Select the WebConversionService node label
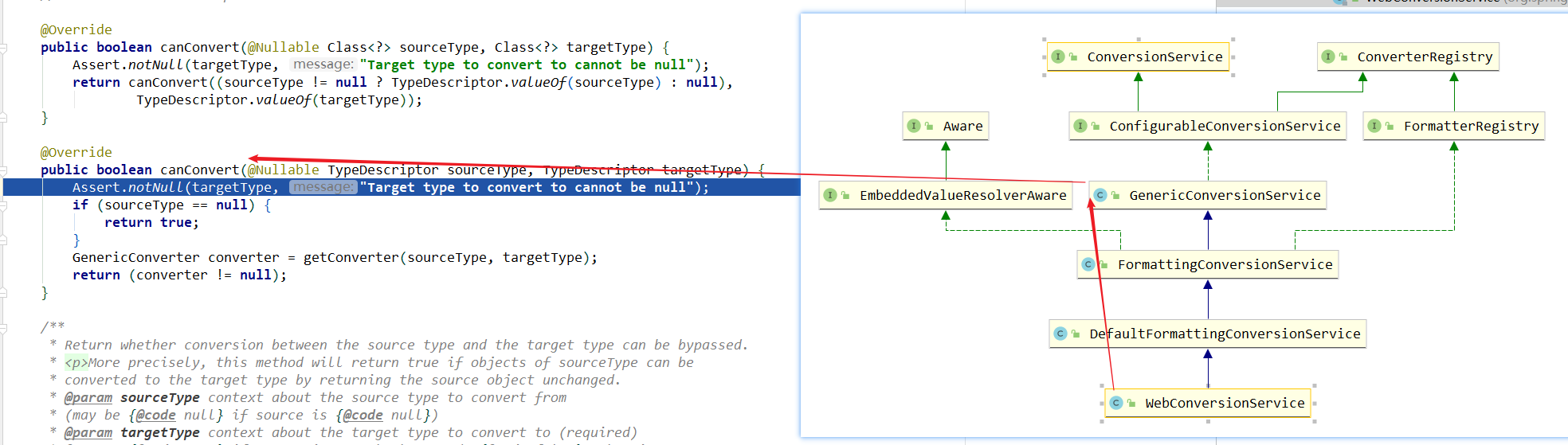The width and height of the screenshot is (1568, 445). (x=1225, y=403)
